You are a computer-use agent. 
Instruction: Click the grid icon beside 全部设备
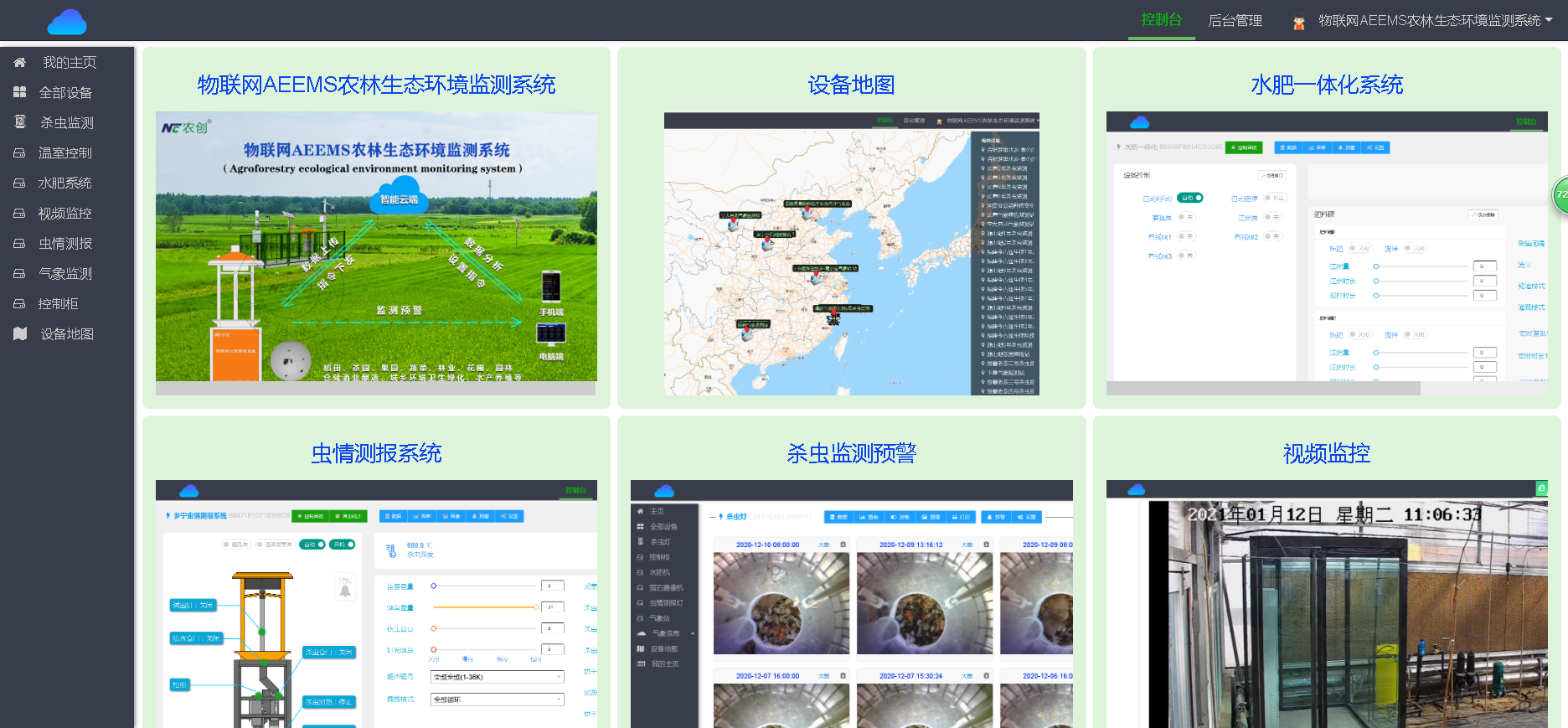pyautogui.click(x=20, y=92)
